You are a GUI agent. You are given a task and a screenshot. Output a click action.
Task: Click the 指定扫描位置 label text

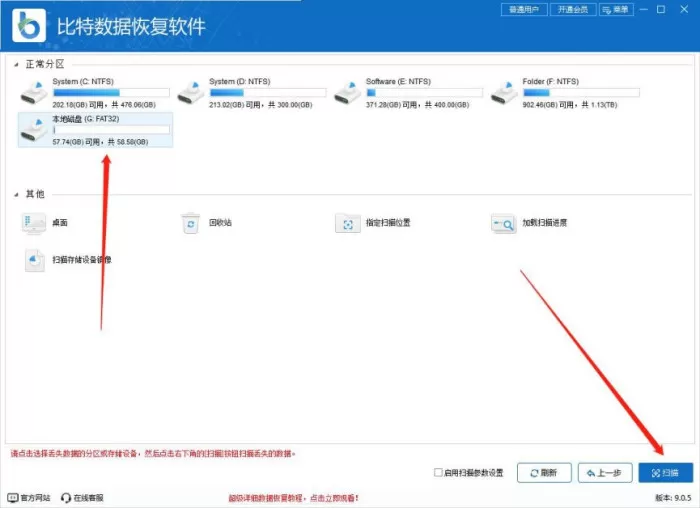click(x=388, y=222)
